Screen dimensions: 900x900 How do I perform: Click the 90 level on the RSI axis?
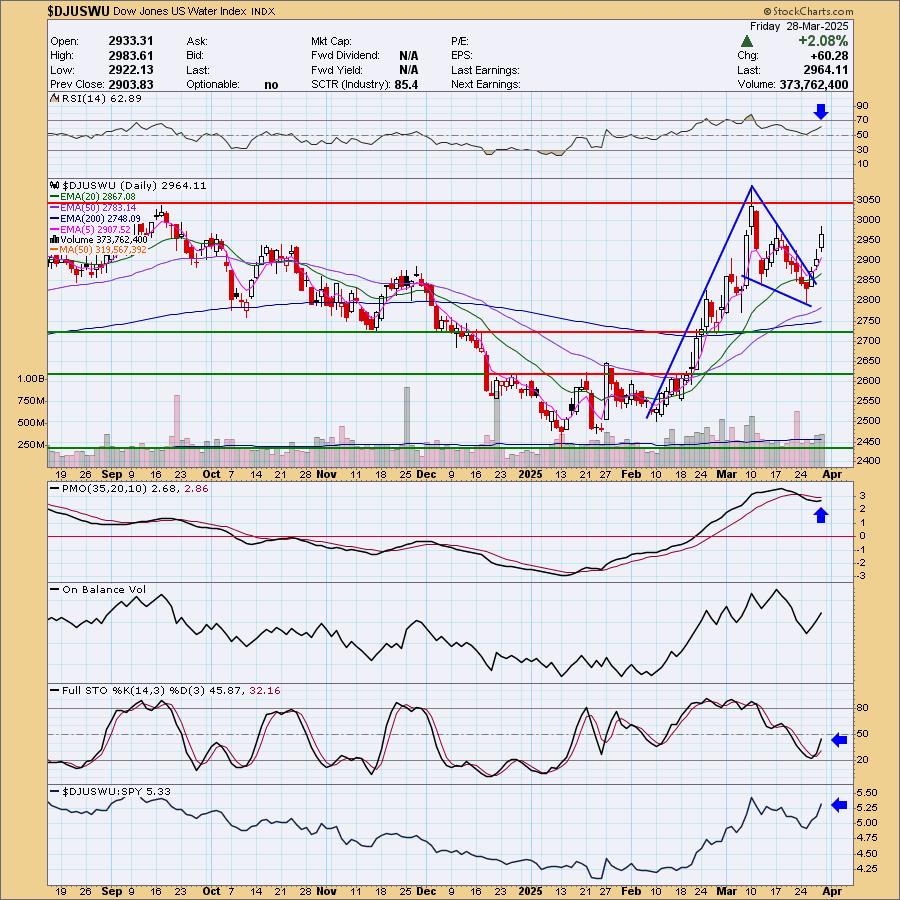(862, 106)
